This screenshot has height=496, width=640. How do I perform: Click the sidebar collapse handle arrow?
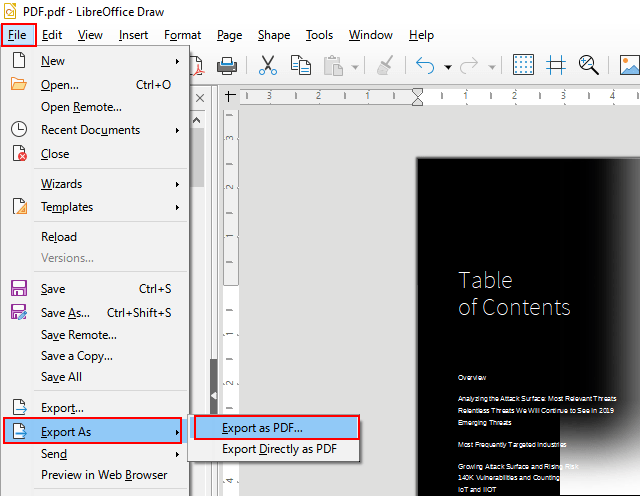[214, 395]
